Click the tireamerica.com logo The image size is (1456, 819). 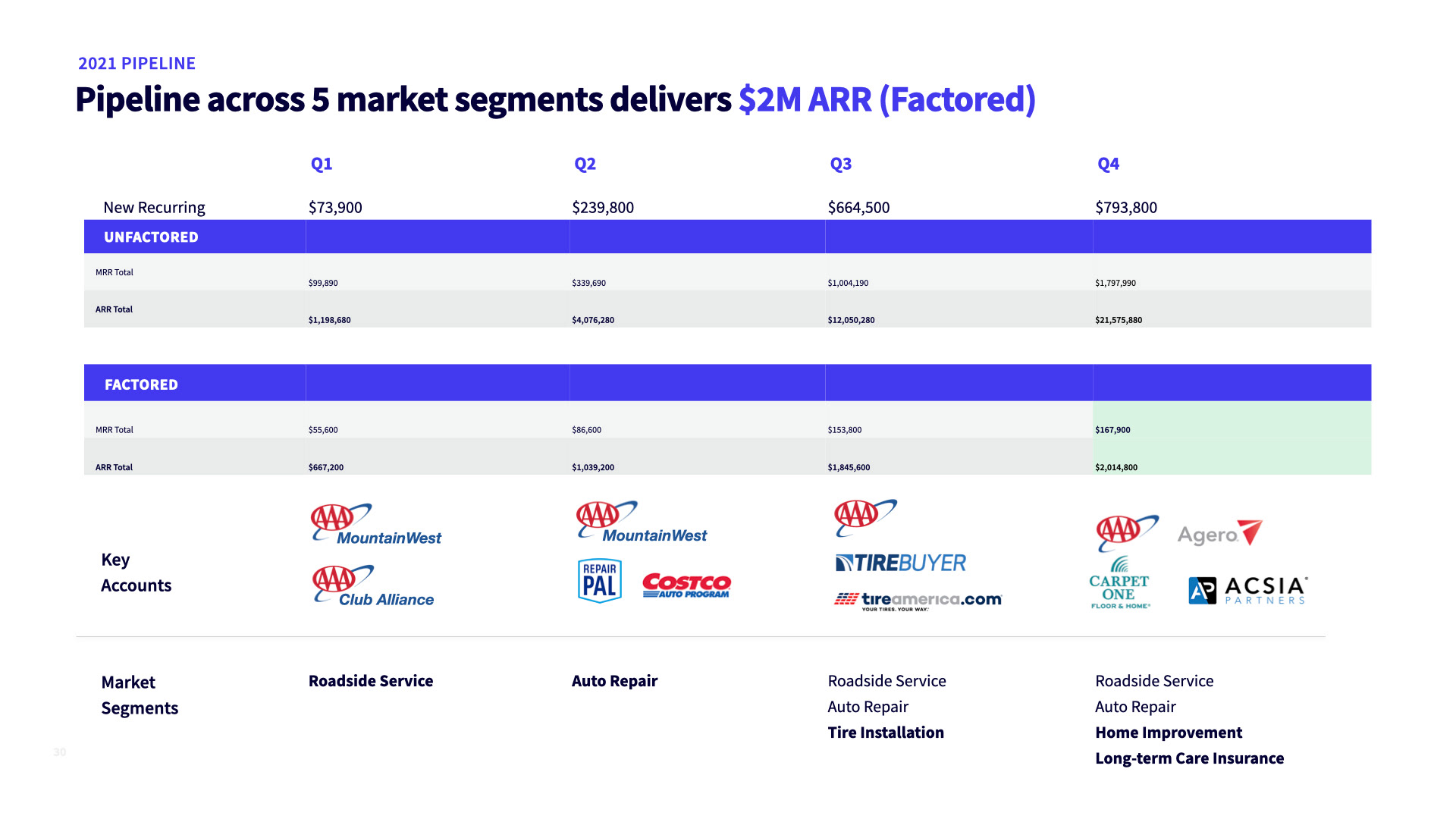(x=918, y=601)
